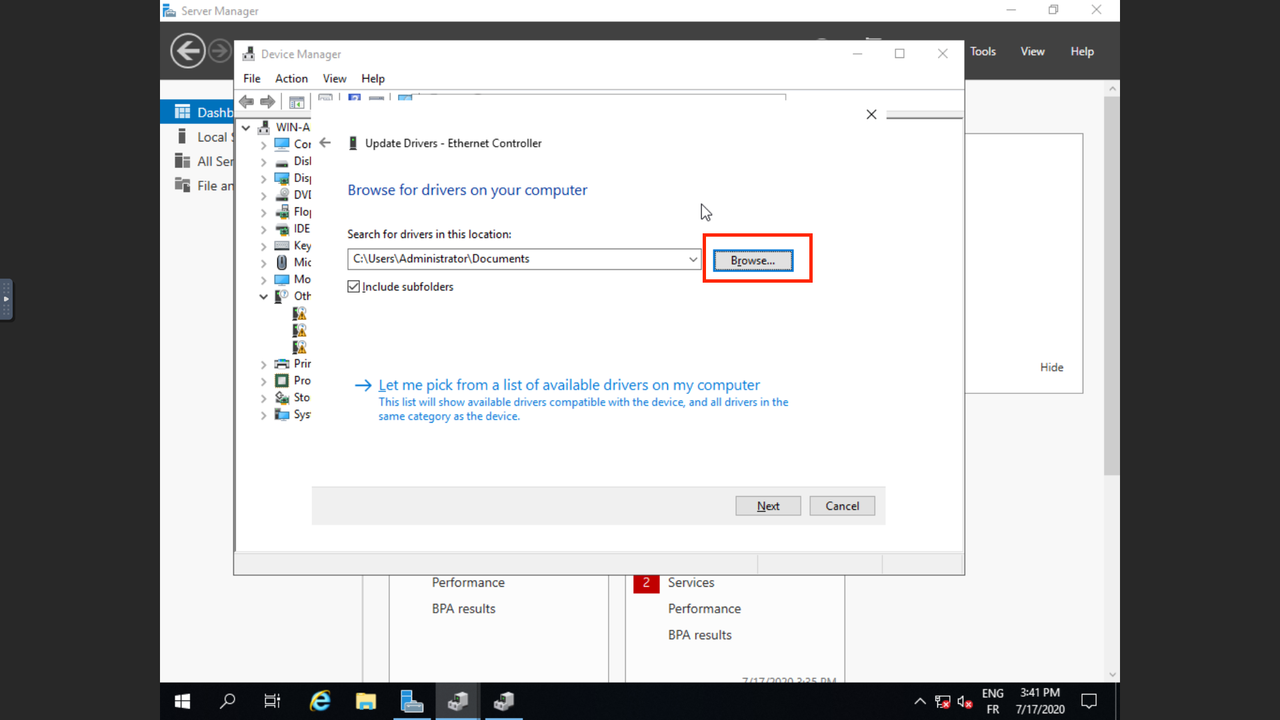Open the Windows Start menu
This screenshot has height=720, width=1280.
coord(183,701)
